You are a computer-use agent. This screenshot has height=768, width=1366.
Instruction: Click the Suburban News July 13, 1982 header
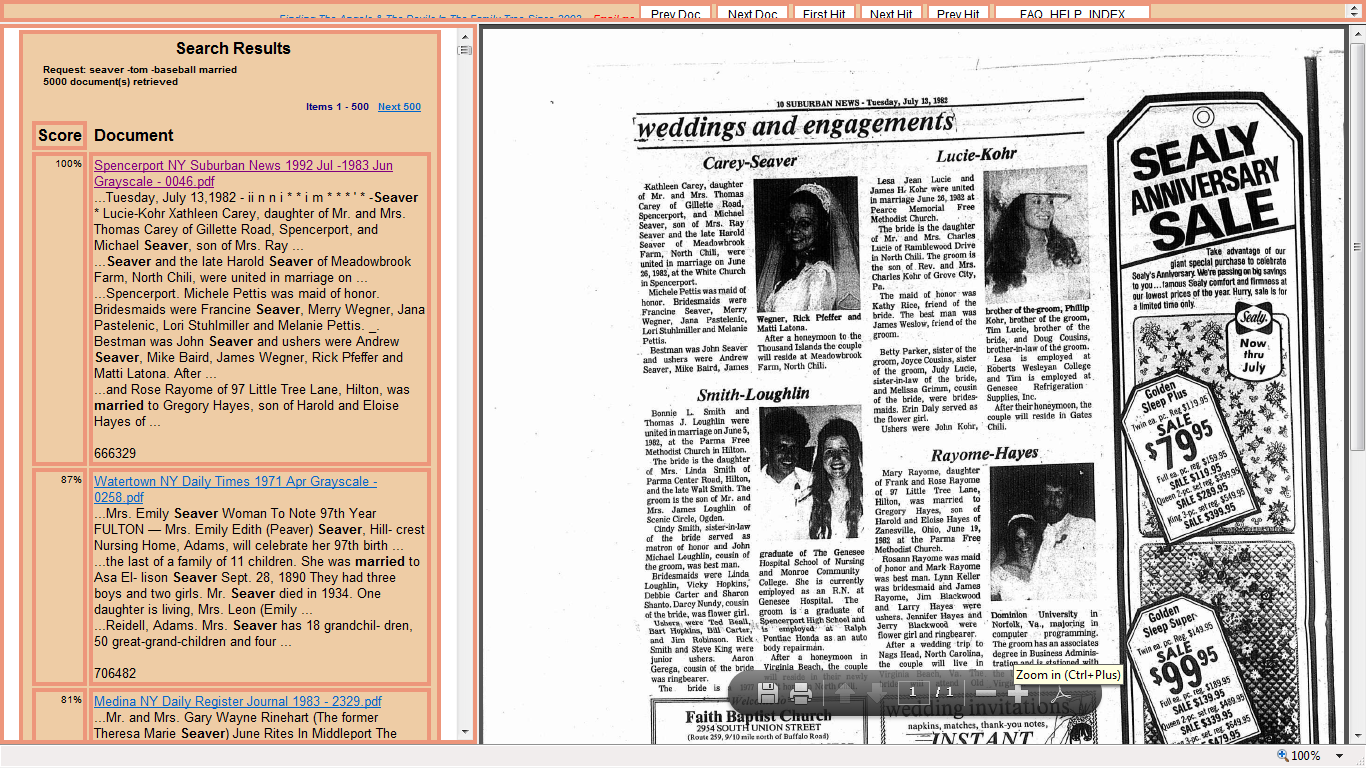(x=861, y=102)
